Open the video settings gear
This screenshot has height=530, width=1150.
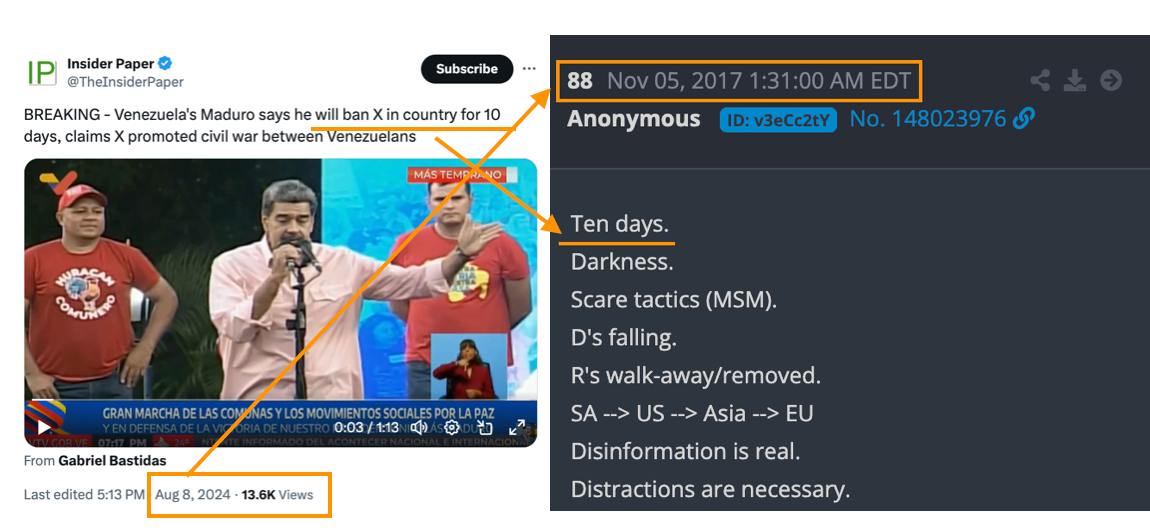[x=452, y=427]
